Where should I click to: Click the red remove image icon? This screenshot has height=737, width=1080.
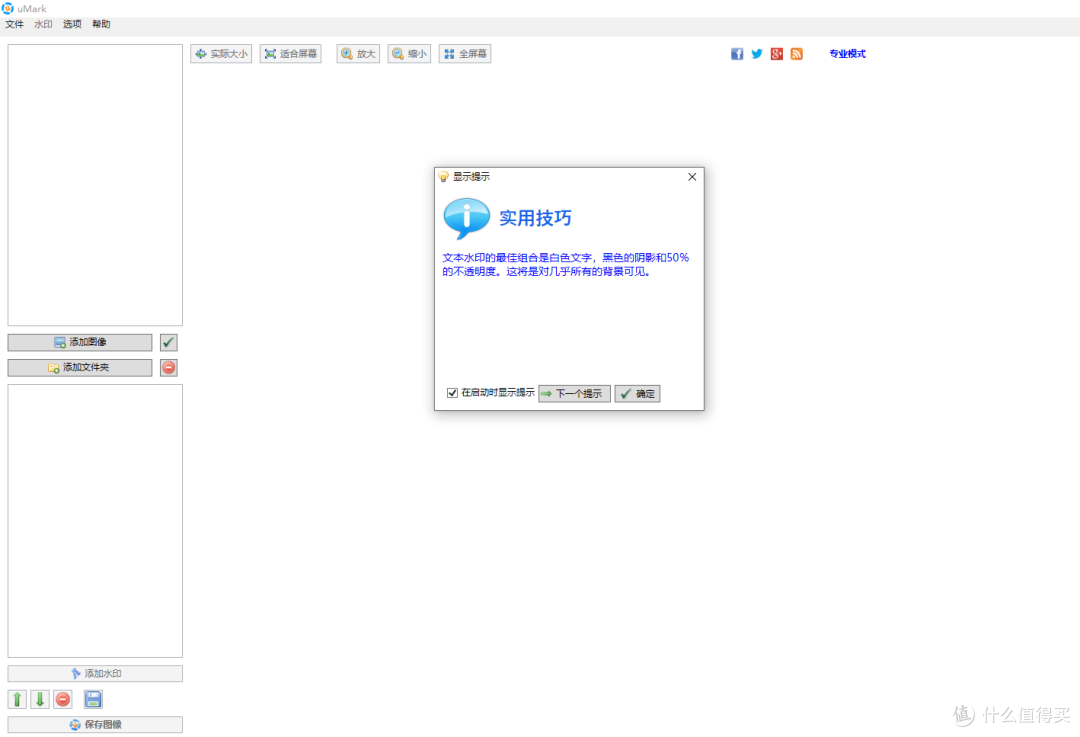[169, 368]
